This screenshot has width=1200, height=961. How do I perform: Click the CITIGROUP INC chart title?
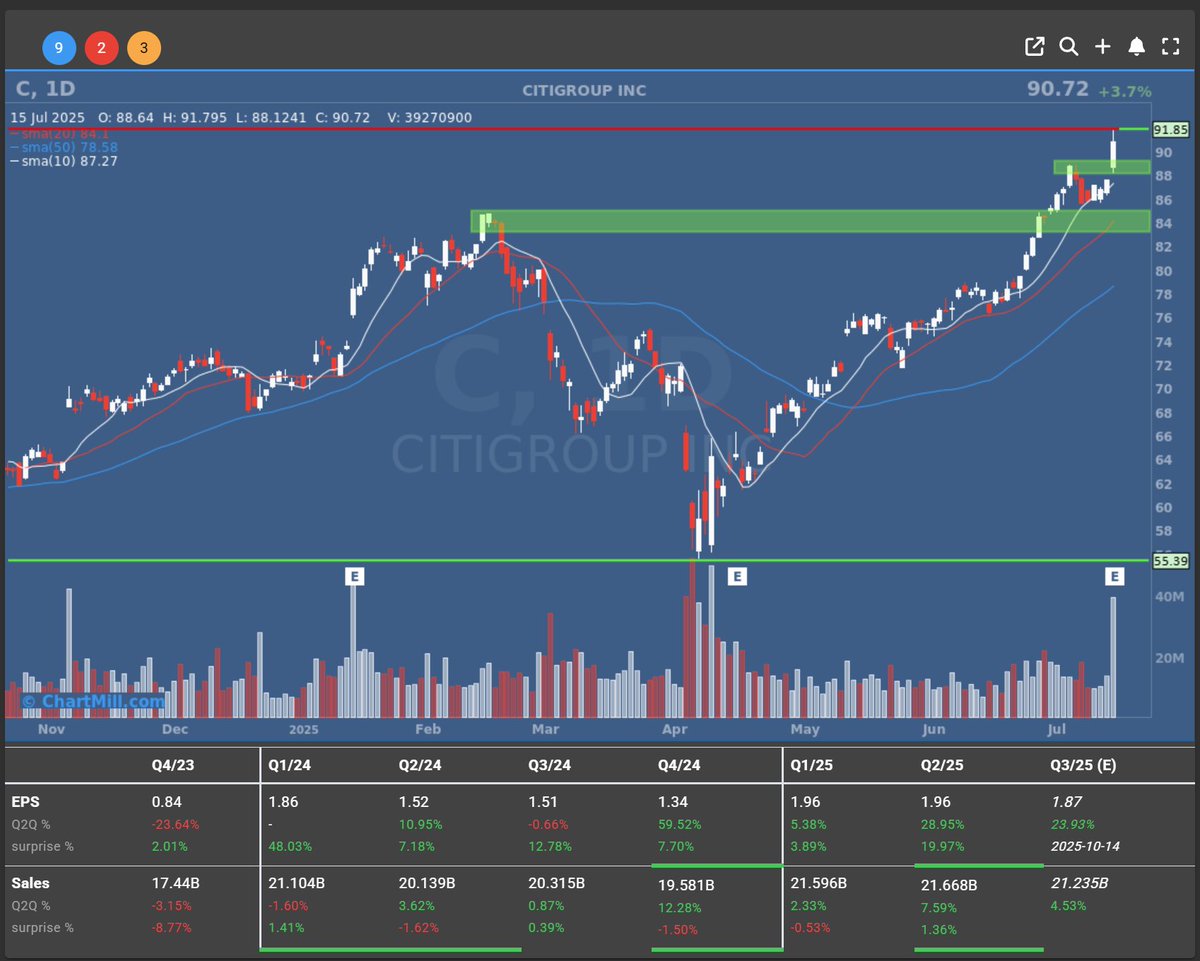tap(584, 90)
